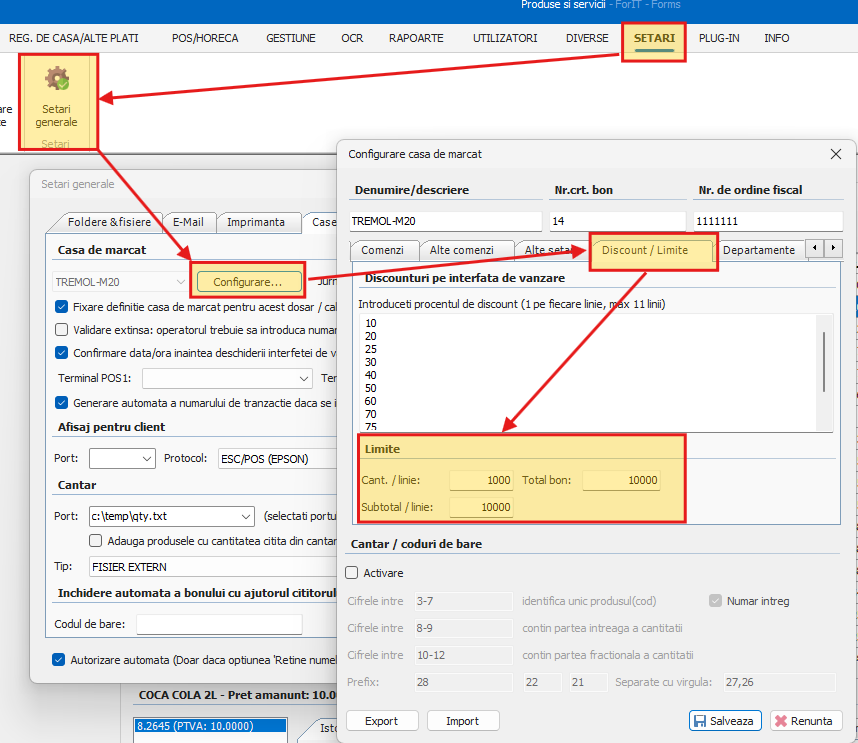This screenshot has height=743, width=858.
Task: Select the Imprimanta tab in Setari generale
Action: point(255,222)
